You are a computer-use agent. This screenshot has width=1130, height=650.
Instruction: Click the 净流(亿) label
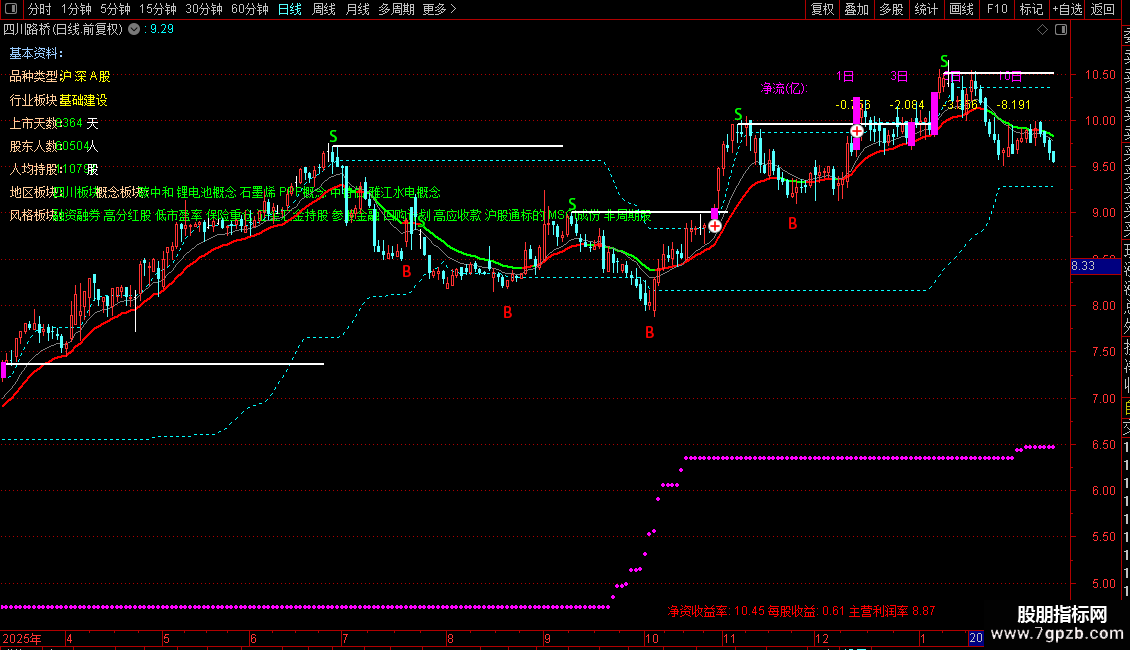[784, 88]
